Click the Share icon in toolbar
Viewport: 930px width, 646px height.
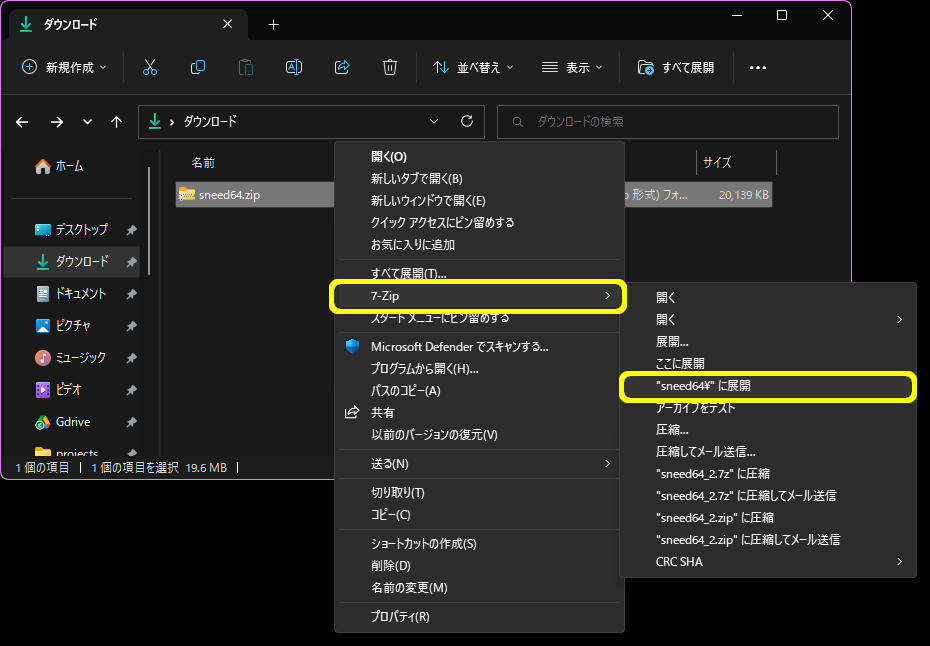[342, 67]
